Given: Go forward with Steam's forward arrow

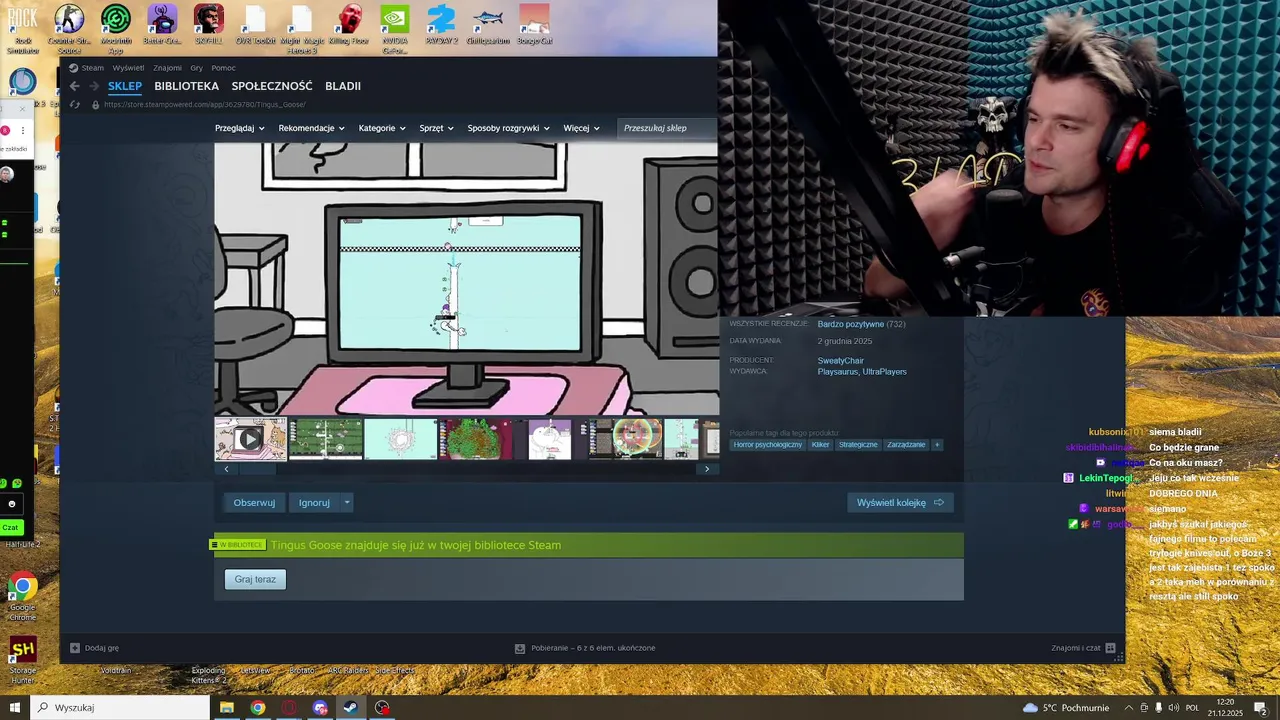Looking at the screenshot, I should point(94,86).
